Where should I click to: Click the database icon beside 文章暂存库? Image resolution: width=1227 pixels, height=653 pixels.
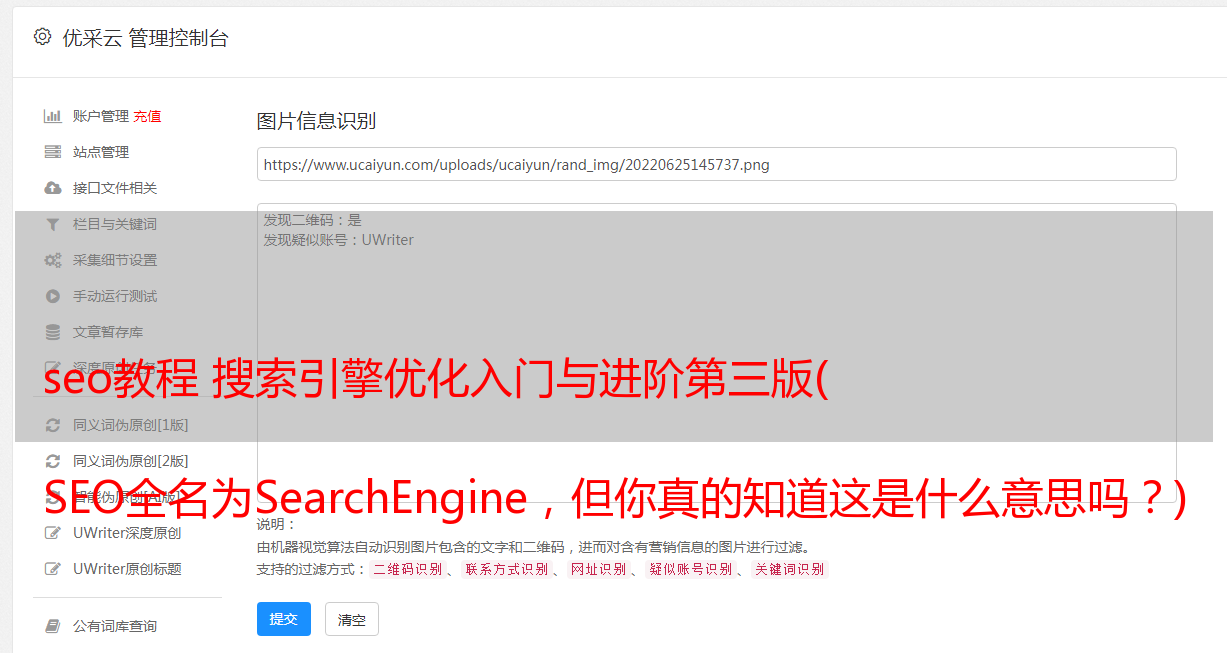[53, 332]
